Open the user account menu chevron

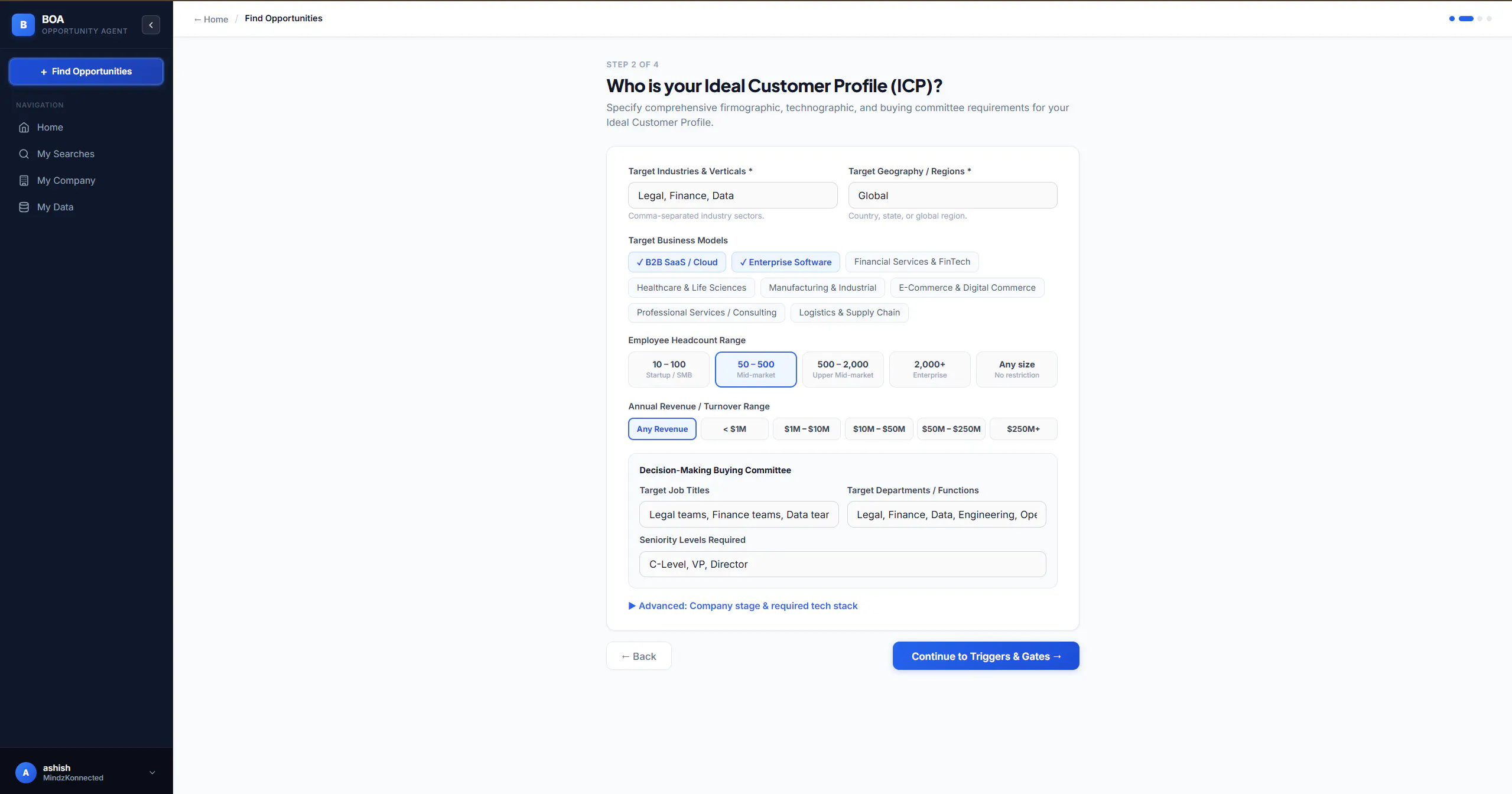152,772
